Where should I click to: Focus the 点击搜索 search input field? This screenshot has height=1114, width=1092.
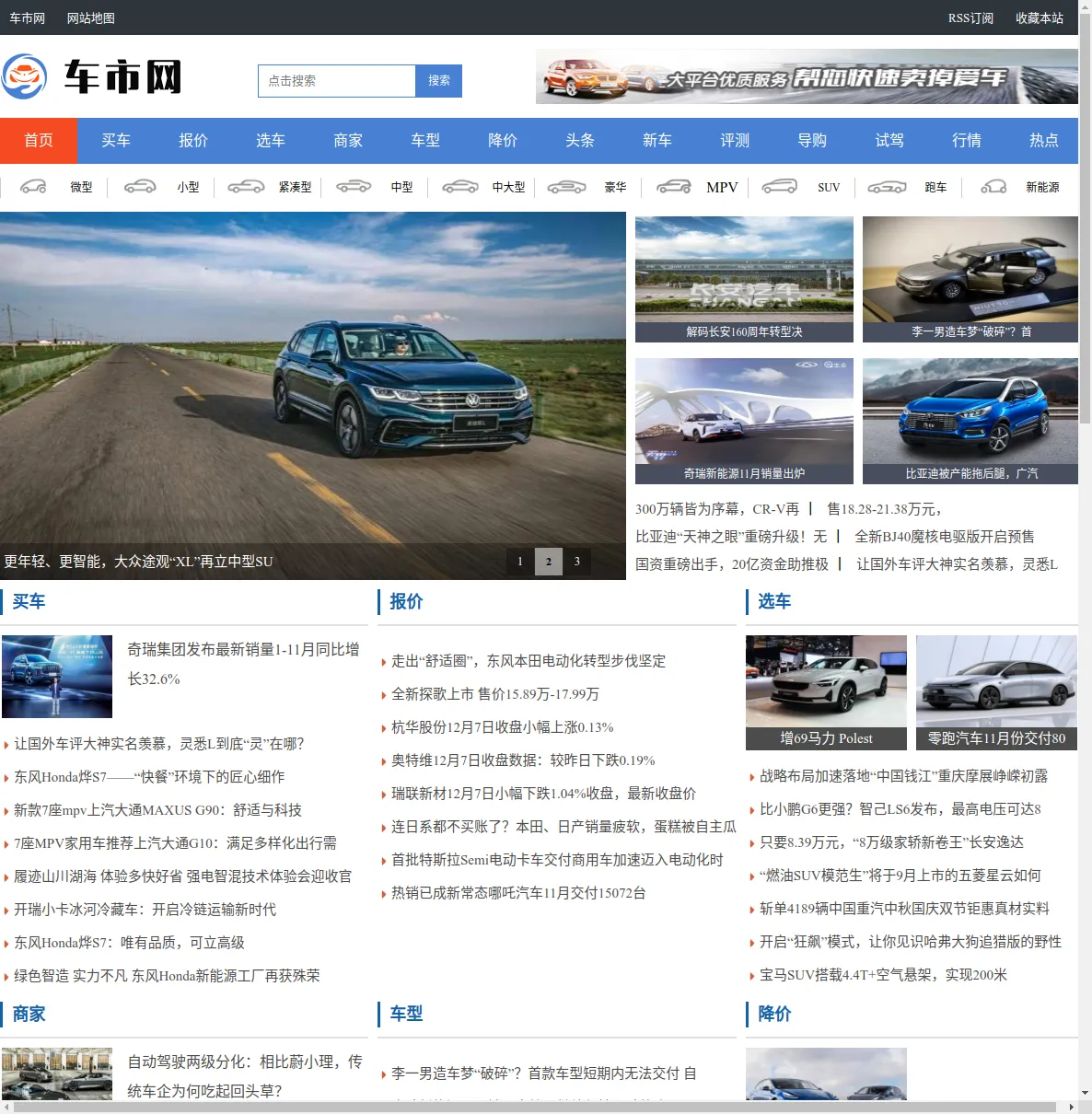point(337,81)
